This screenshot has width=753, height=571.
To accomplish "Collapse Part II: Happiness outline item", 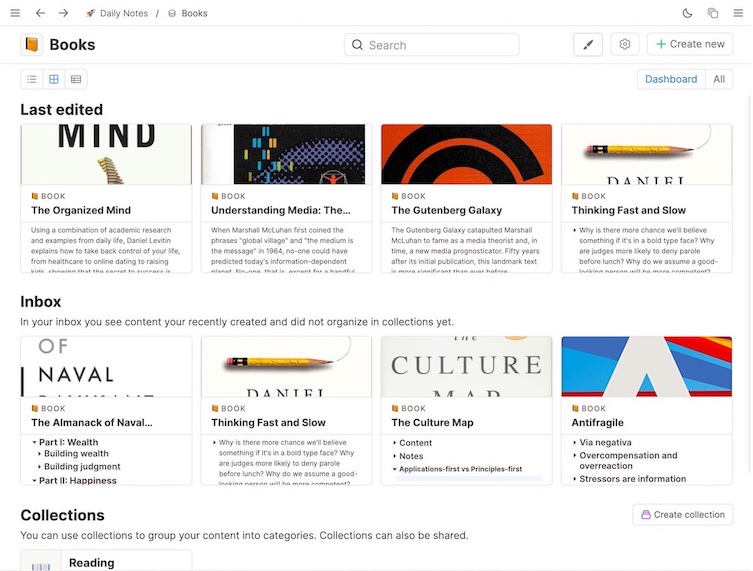I will pos(35,481).
